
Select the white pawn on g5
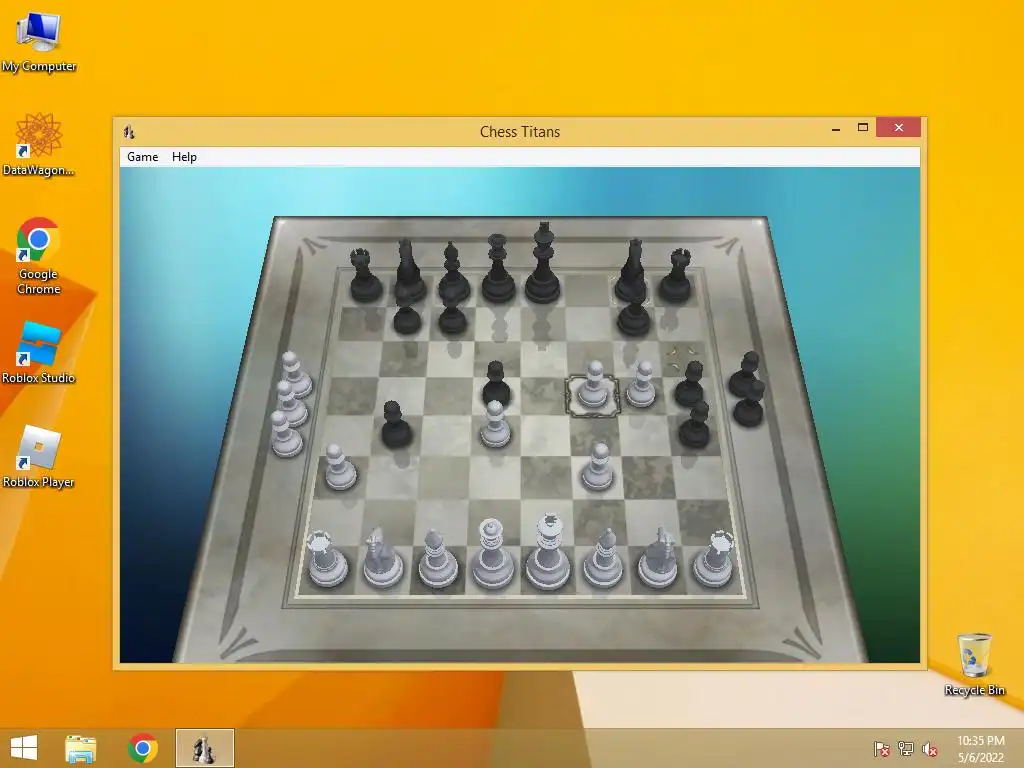(x=642, y=385)
